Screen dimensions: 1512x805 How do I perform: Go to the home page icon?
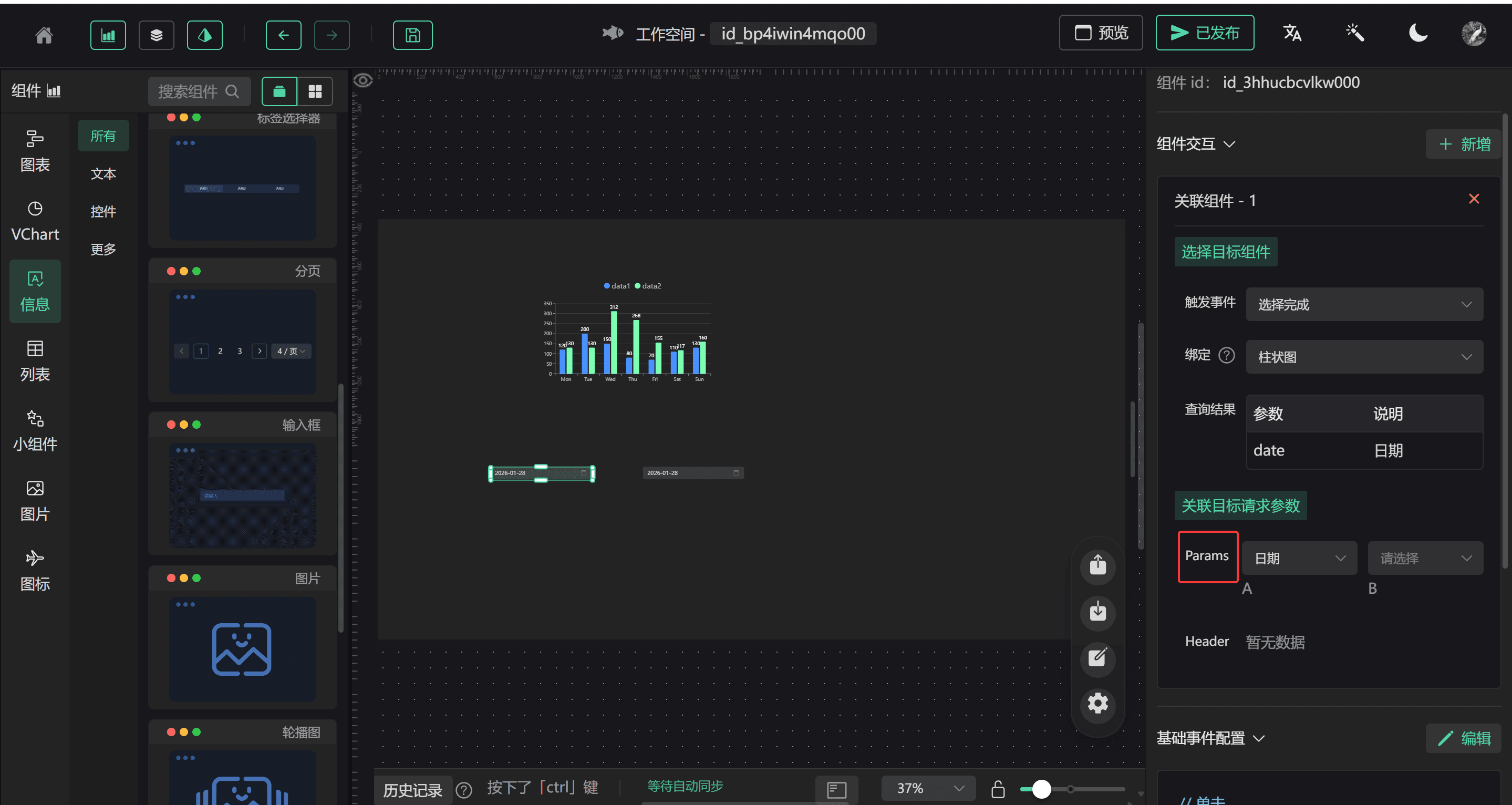(x=44, y=35)
